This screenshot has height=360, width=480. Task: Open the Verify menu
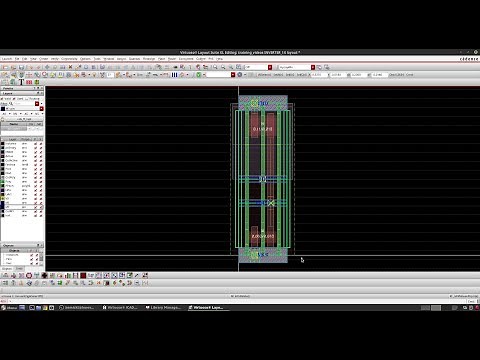click(x=55, y=59)
